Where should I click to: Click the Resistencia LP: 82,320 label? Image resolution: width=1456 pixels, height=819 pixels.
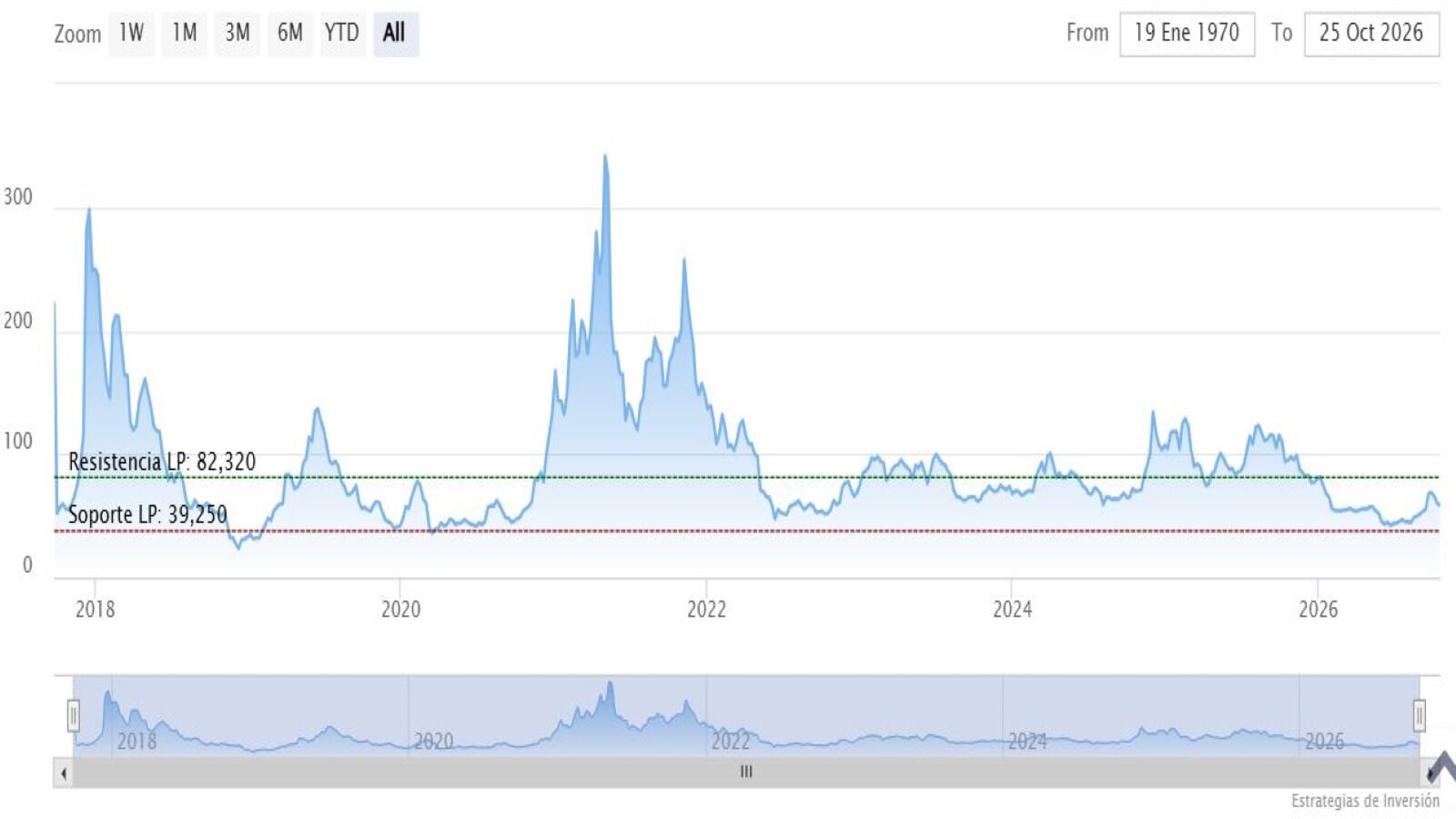coord(162,462)
